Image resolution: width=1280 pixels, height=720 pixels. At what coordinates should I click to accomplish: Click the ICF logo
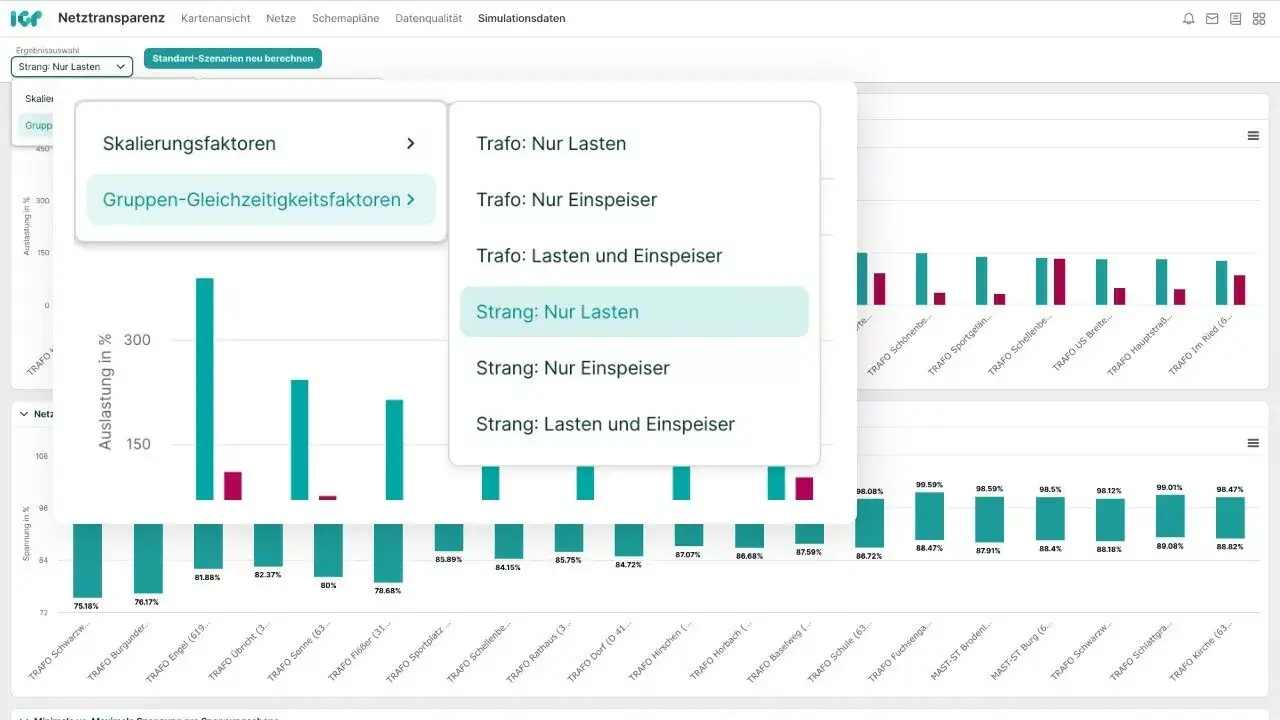[x=25, y=18]
